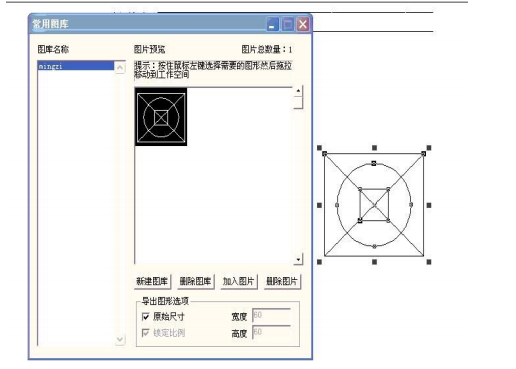Viewport: 516px width, 369px height.
Task: Click the bottom-right selection handle of drawing
Action: 429,262
